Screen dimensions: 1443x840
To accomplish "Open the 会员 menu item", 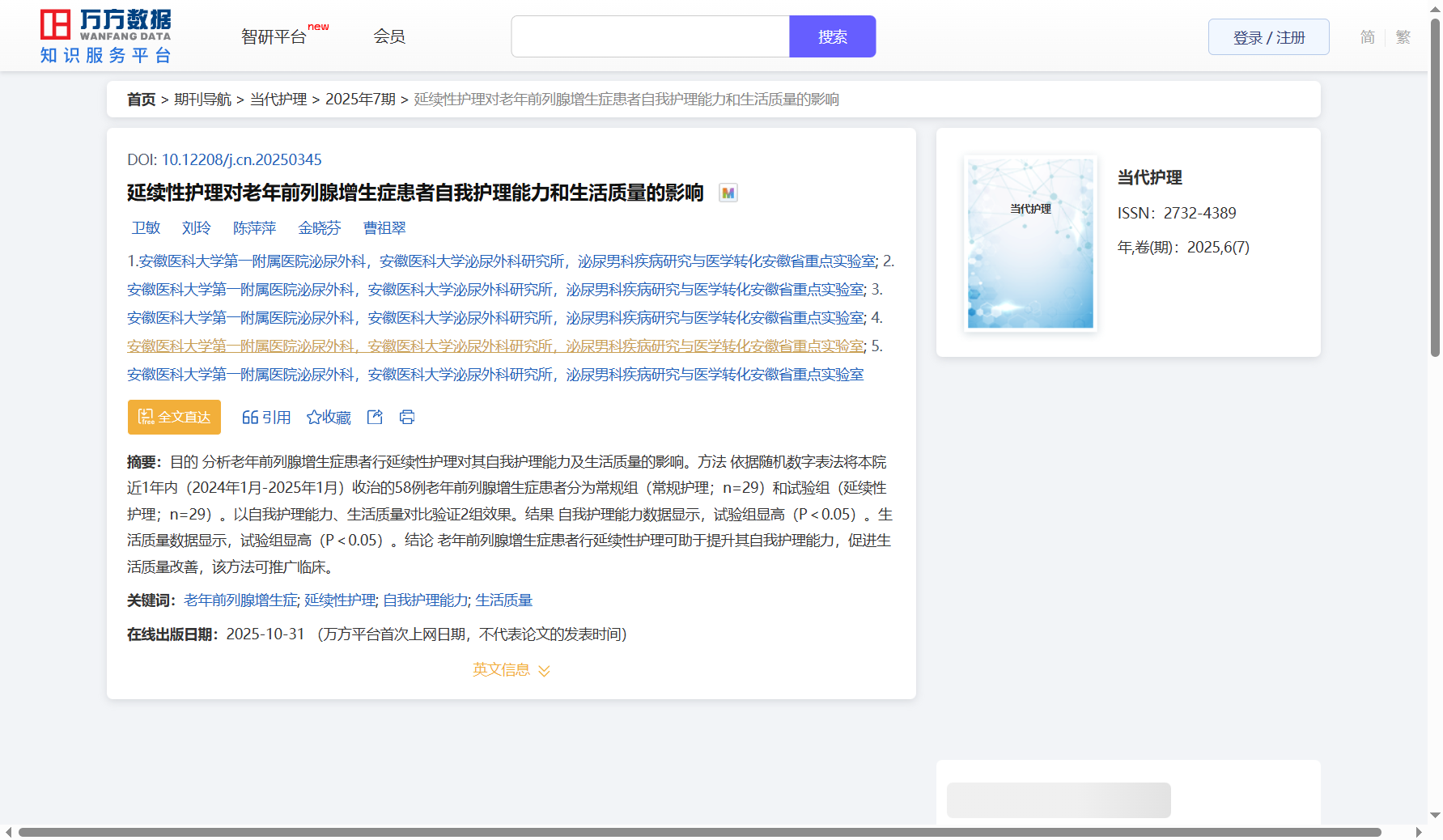I will pyautogui.click(x=389, y=36).
